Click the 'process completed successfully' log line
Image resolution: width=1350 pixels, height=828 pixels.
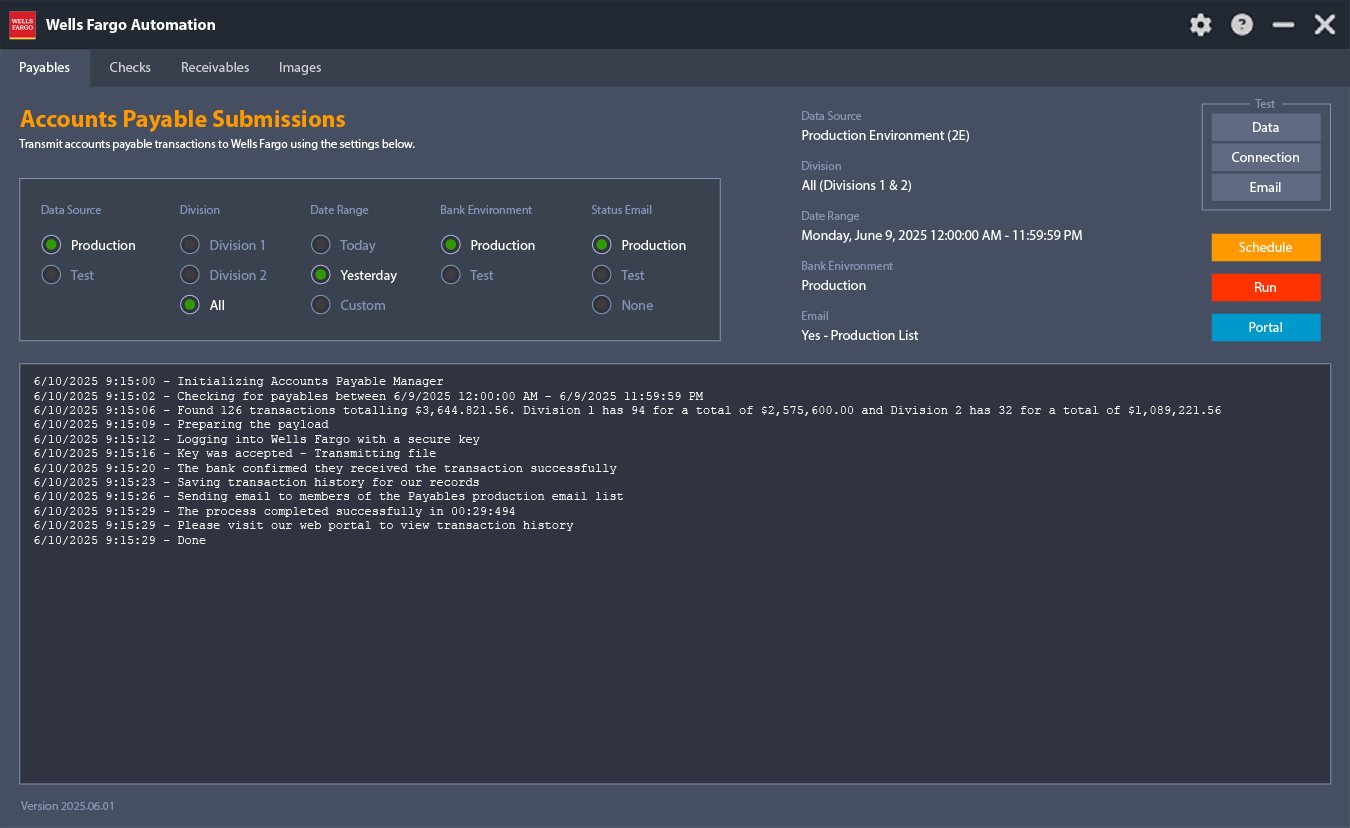[274, 512]
